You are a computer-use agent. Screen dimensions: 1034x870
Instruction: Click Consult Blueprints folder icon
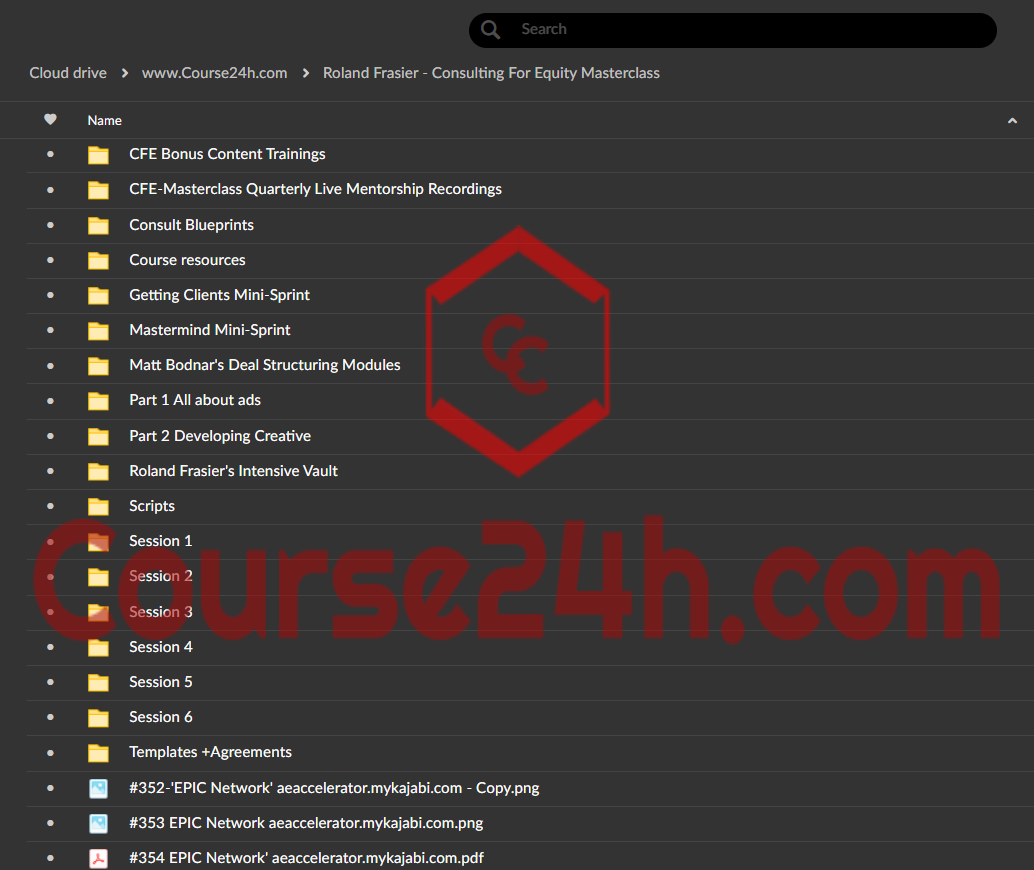[98, 226]
